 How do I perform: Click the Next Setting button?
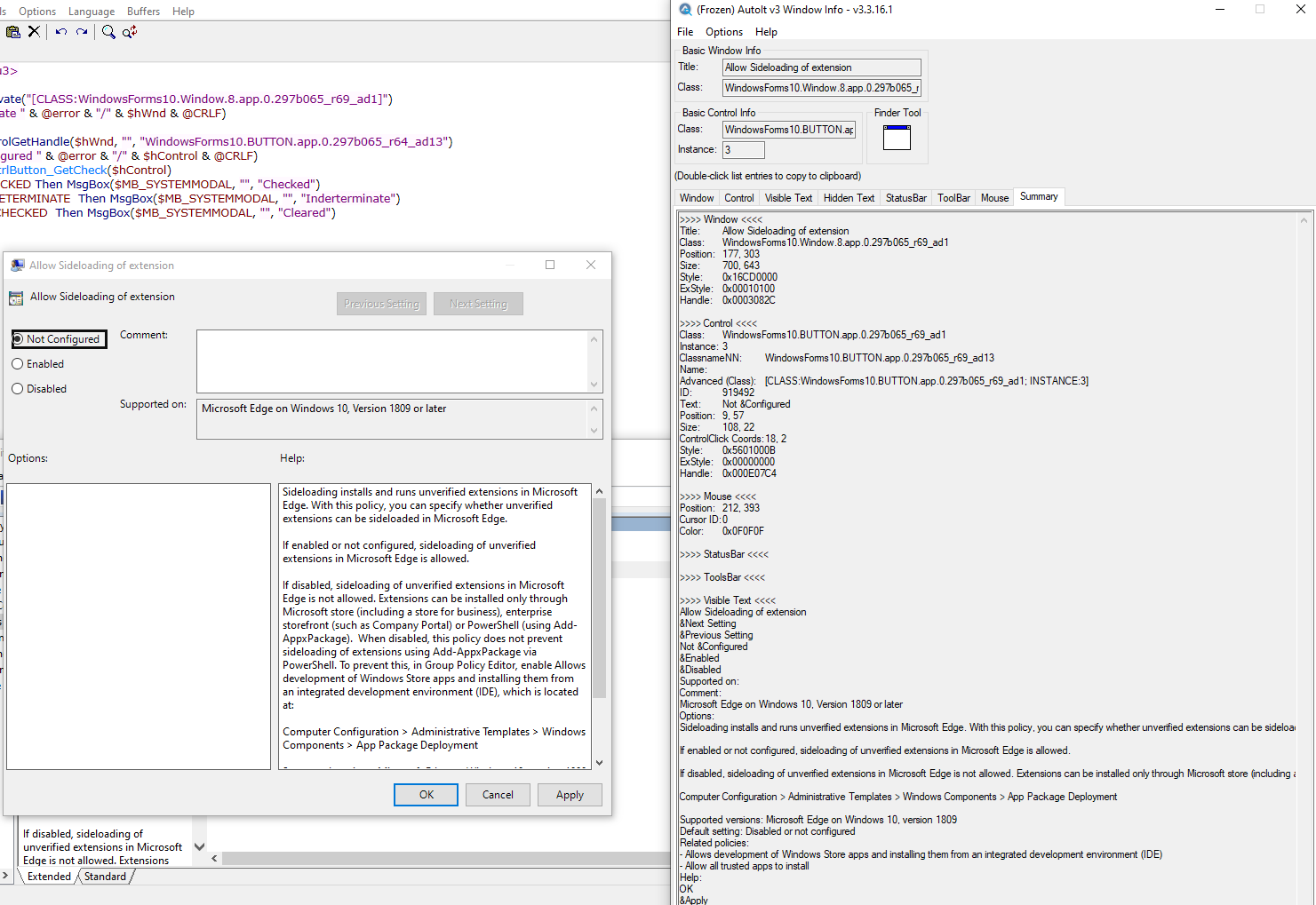[478, 304]
